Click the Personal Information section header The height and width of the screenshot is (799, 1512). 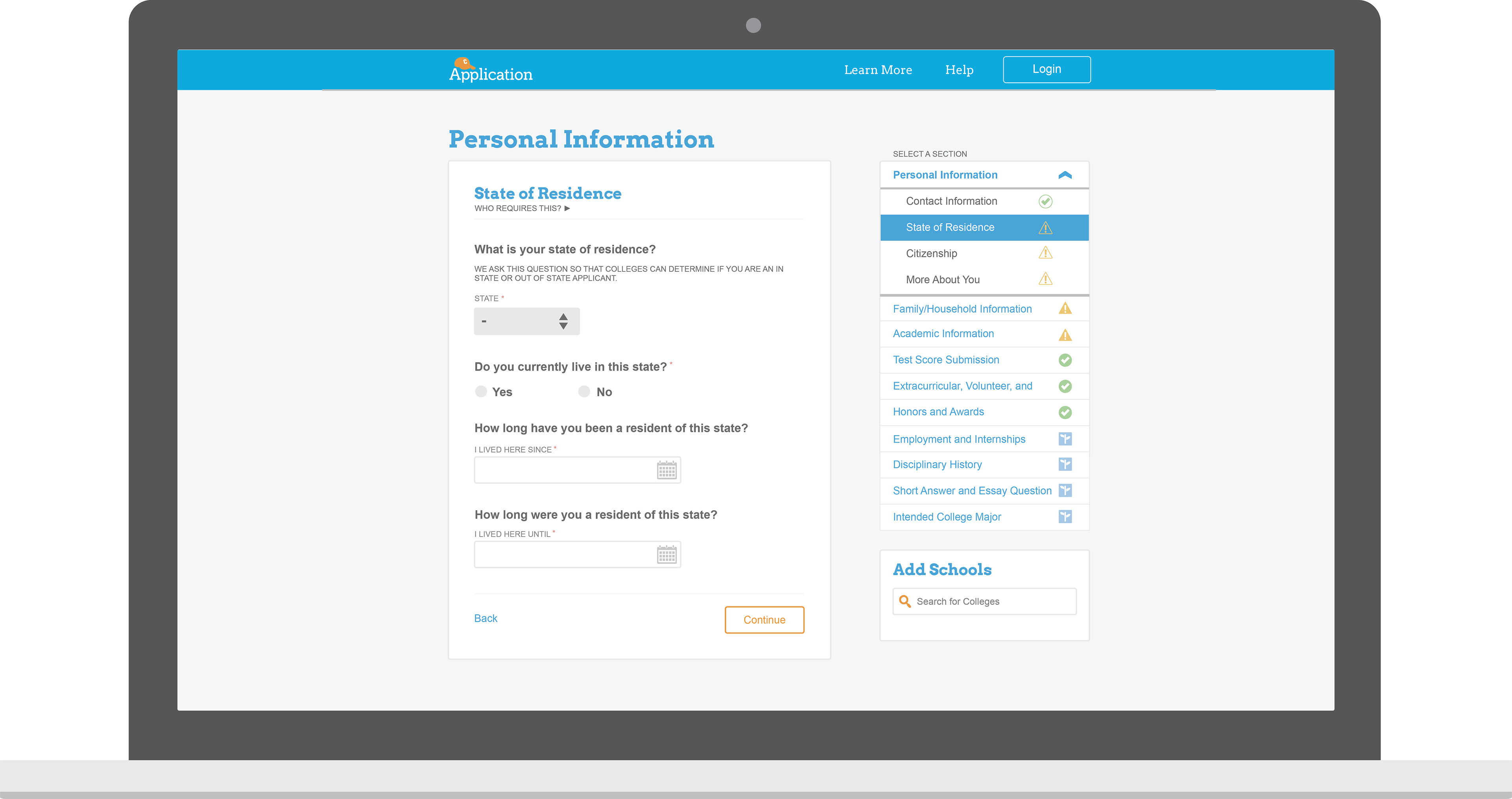tap(984, 175)
